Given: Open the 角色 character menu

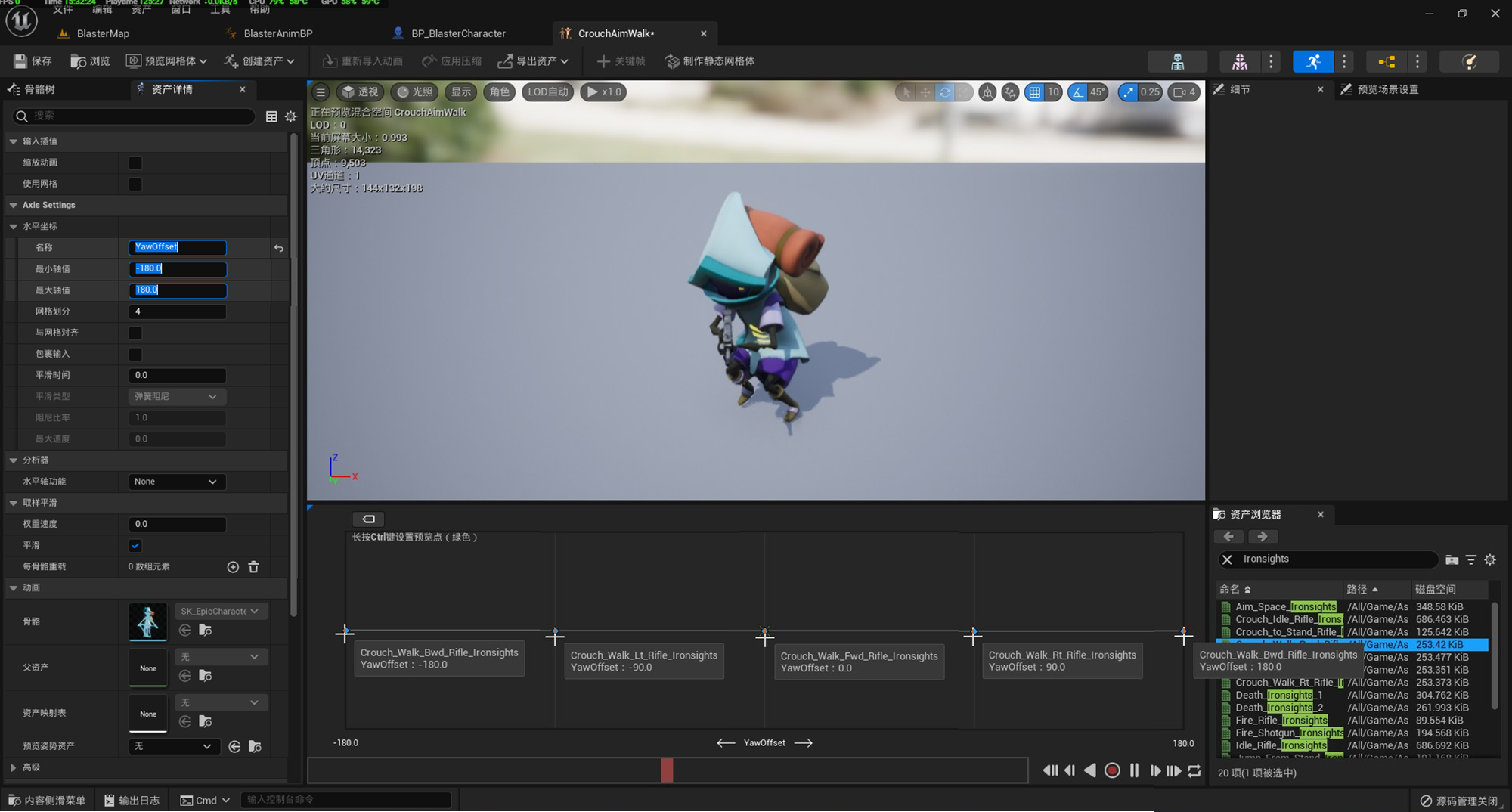Looking at the screenshot, I should [x=499, y=92].
